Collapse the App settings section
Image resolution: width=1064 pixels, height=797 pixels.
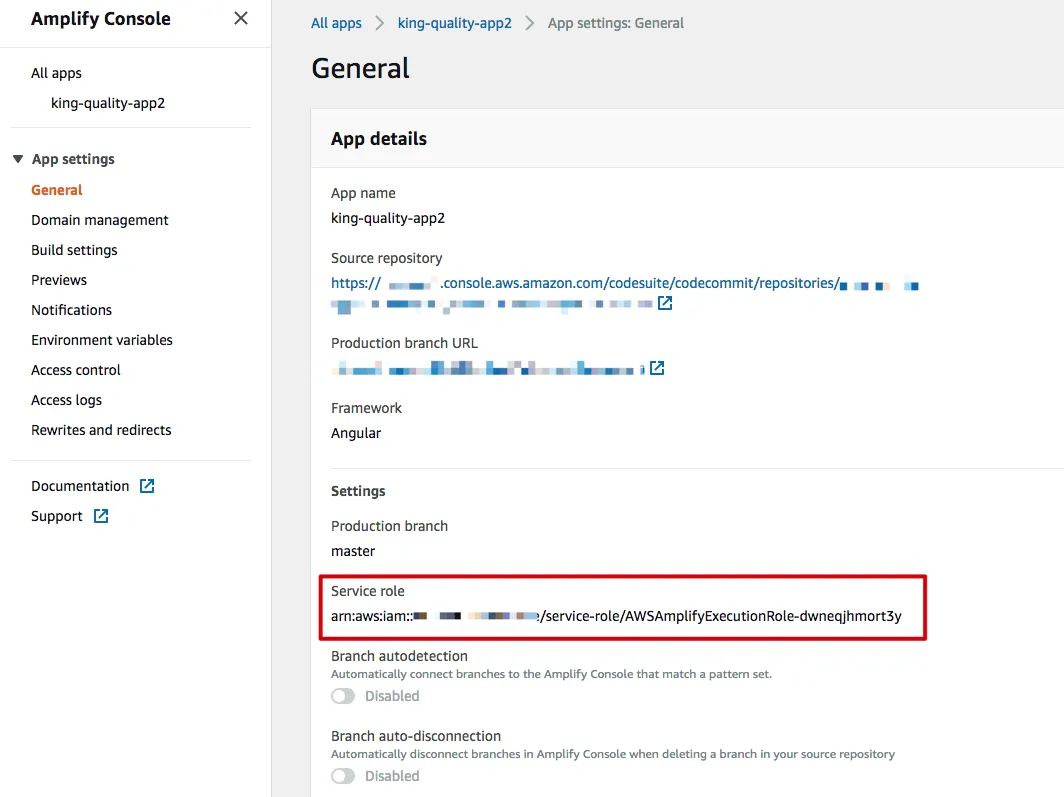[x=18, y=159]
